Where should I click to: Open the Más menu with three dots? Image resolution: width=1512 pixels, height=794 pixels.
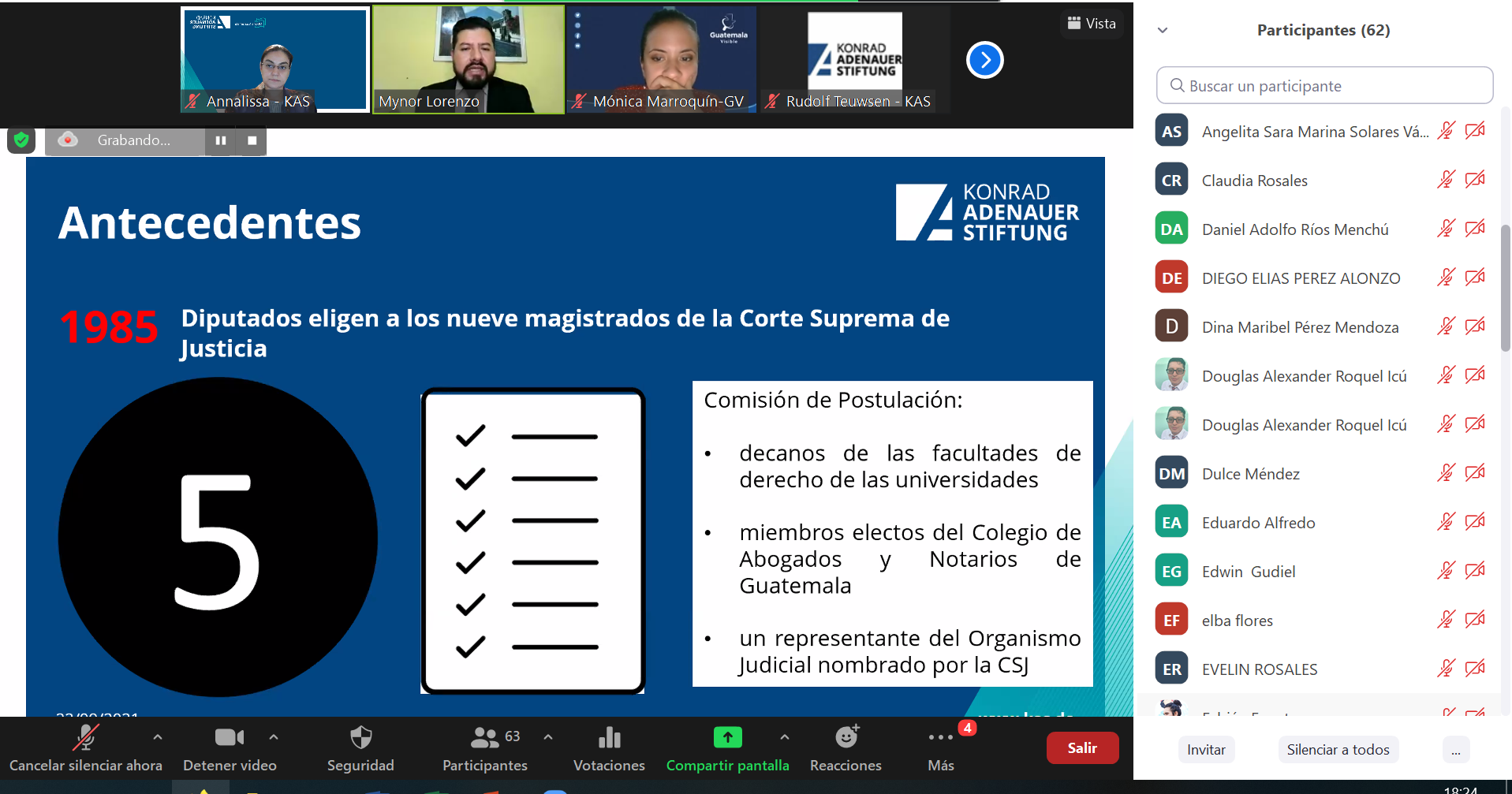pos(940,738)
